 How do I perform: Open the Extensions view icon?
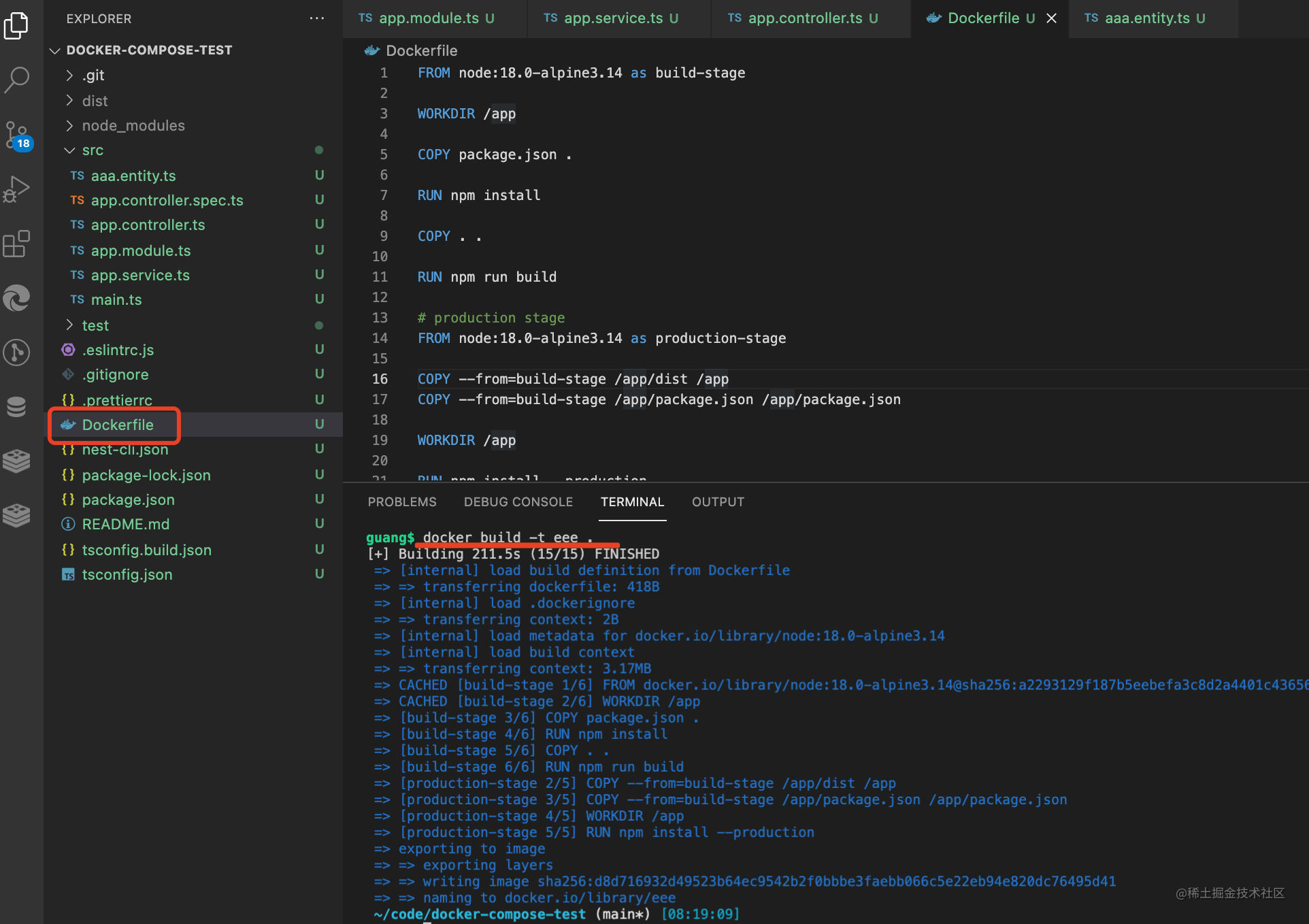point(16,244)
